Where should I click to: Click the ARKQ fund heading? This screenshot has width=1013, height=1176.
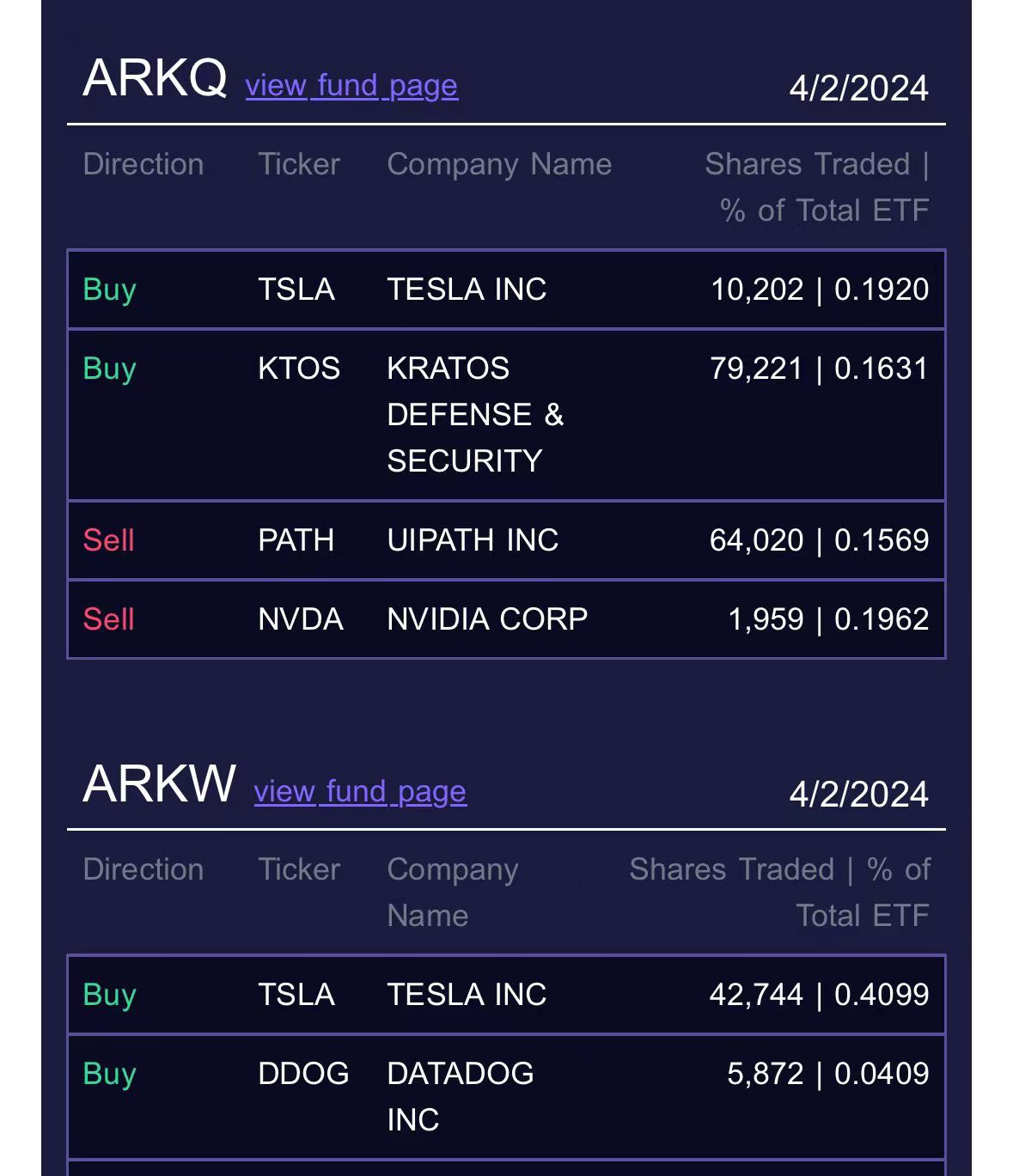[155, 78]
